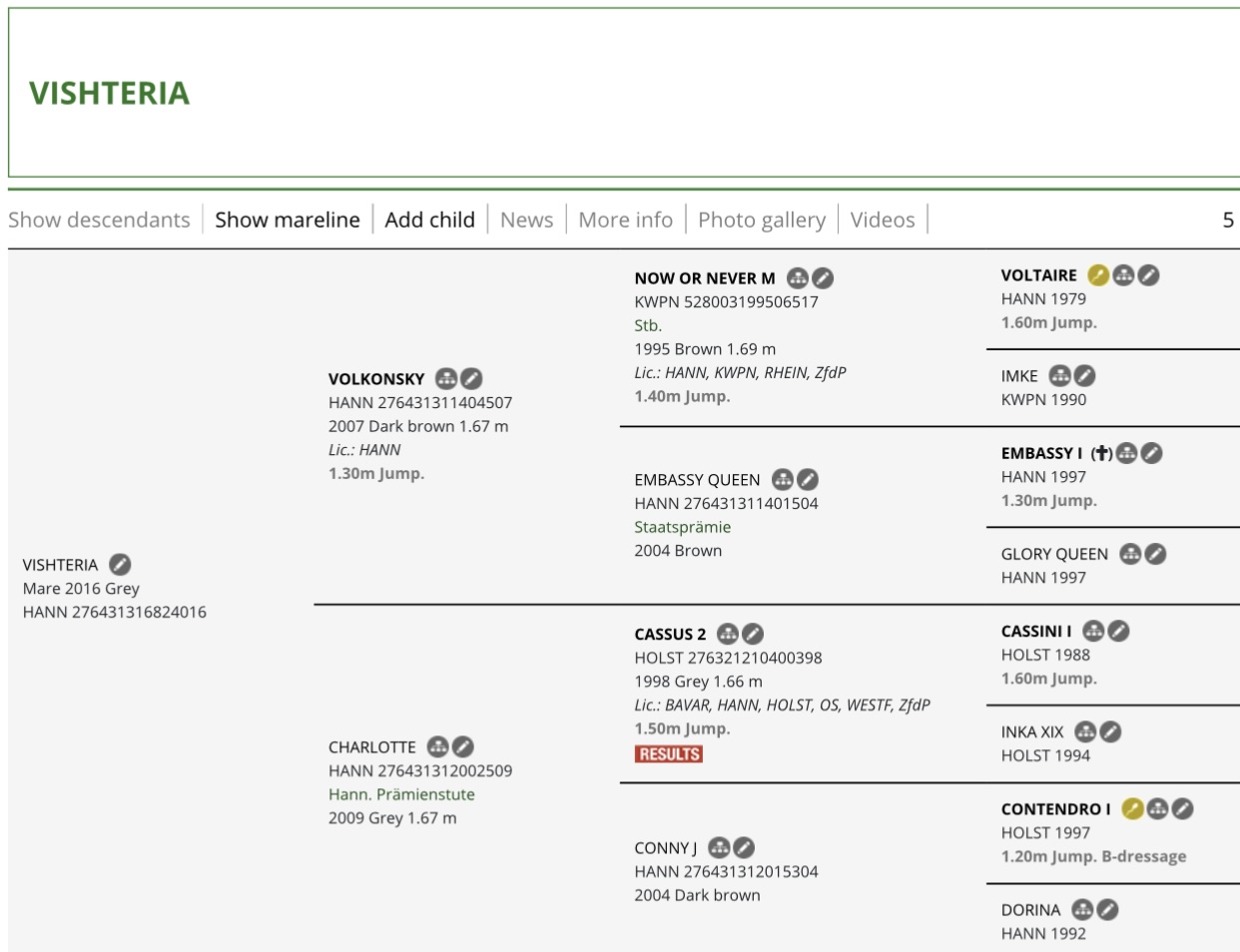Viewport: 1240px width, 952px height.
Task: Open pedigree icon next to IMKE
Action: pyautogui.click(x=1059, y=376)
